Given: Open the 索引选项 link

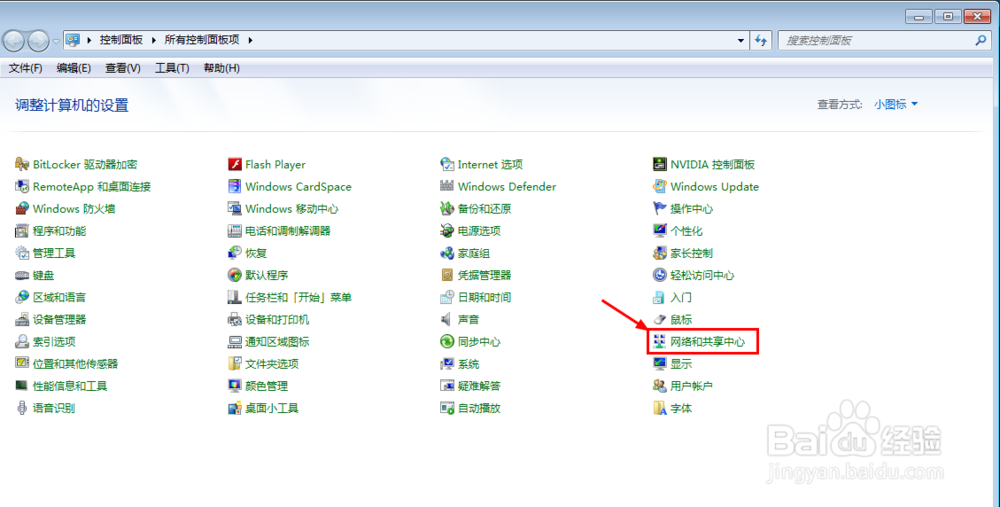Looking at the screenshot, I should (54, 342).
